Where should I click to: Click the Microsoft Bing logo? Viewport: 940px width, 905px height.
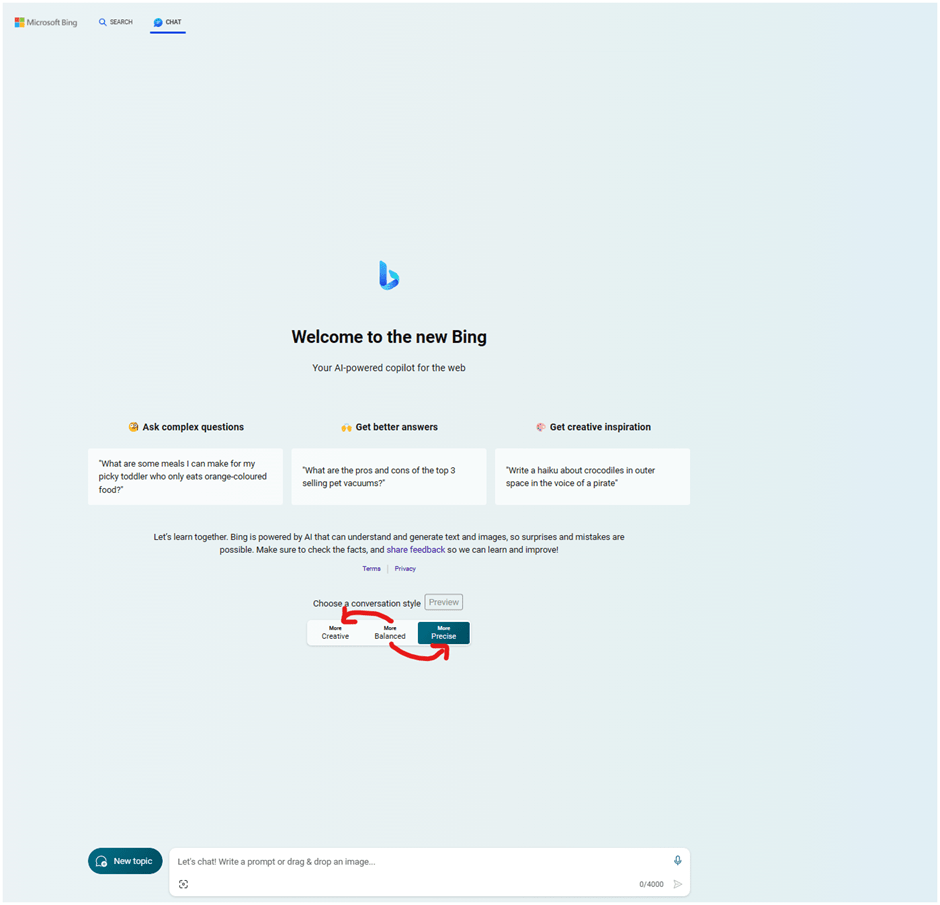pos(46,22)
